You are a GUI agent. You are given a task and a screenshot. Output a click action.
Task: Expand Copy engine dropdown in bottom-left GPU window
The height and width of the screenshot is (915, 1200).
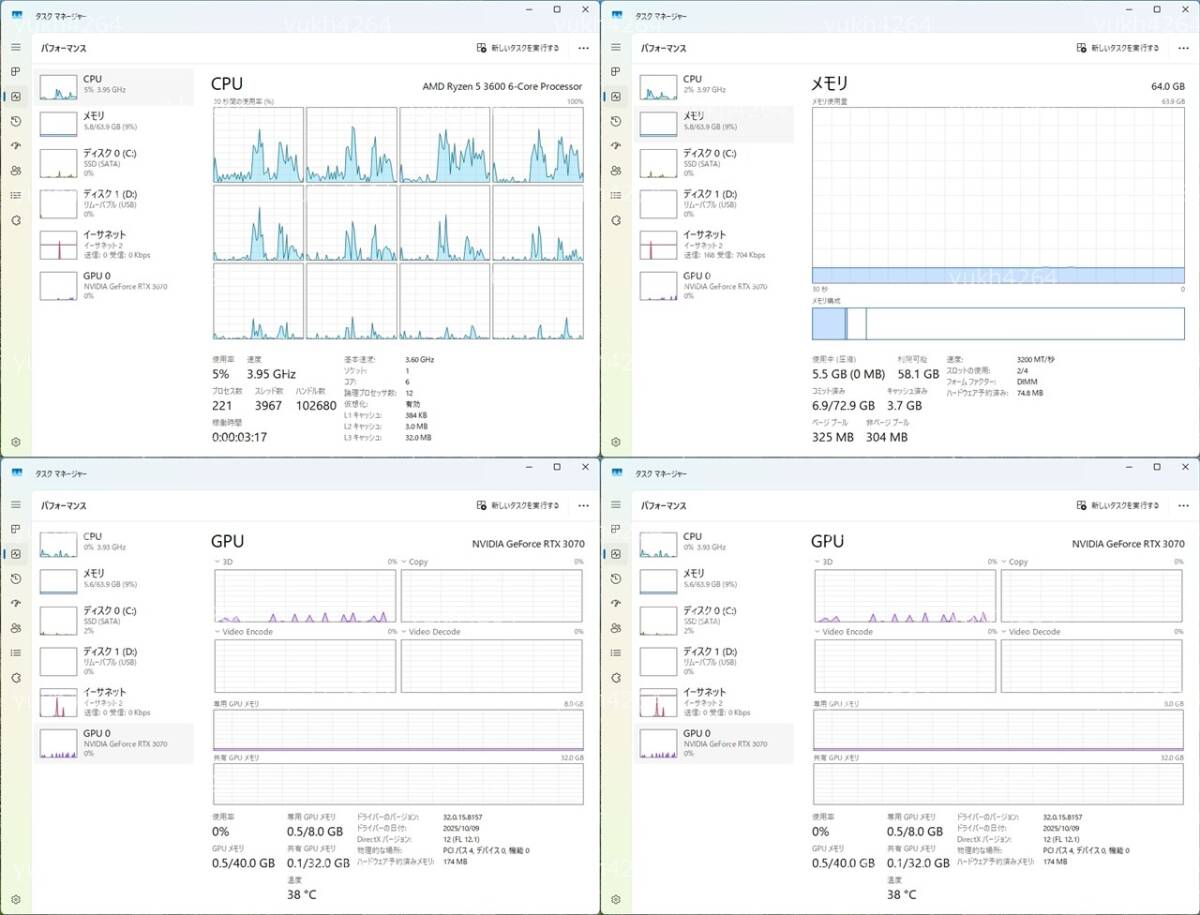pyautogui.click(x=405, y=562)
